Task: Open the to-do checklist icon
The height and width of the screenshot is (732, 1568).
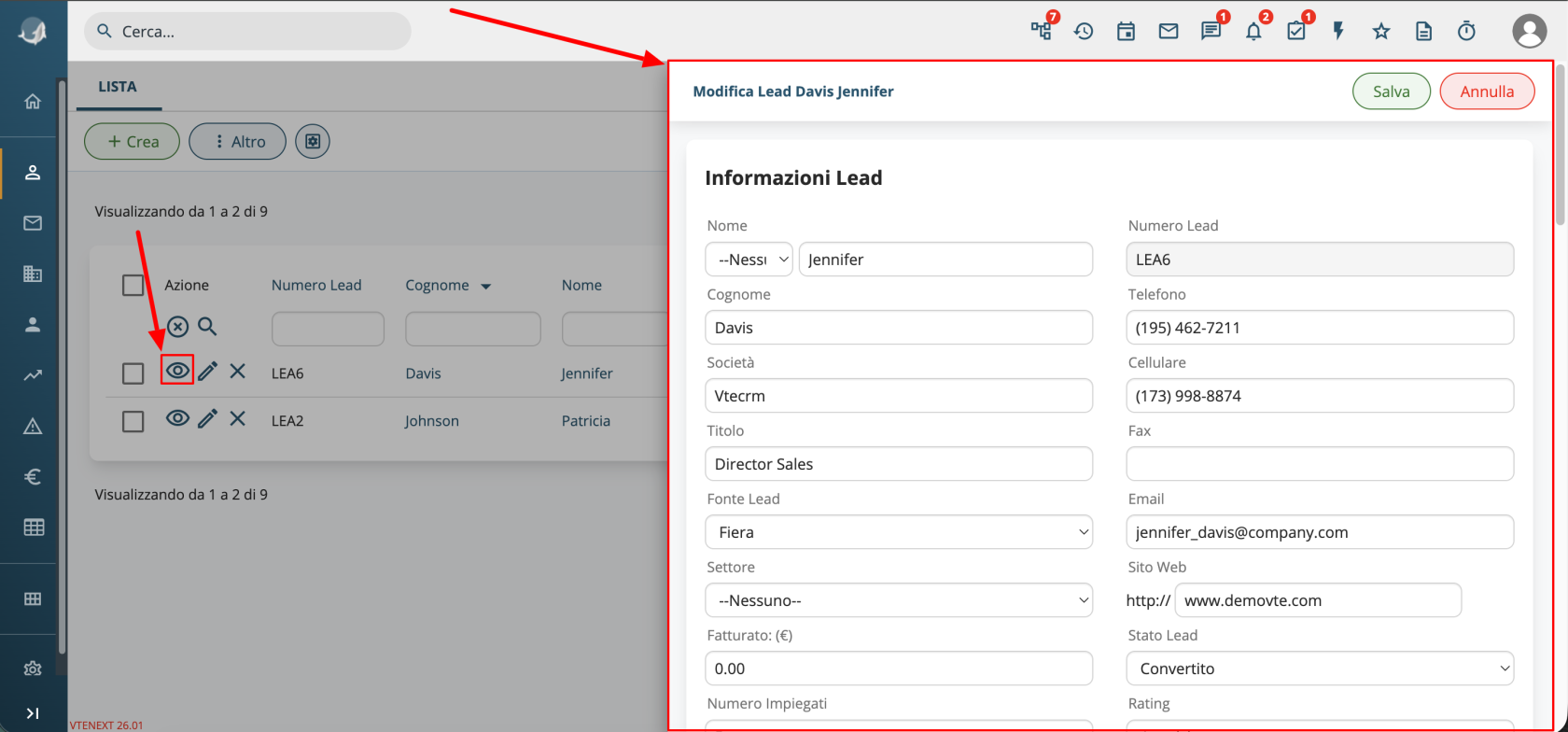Action: point(1296,31)
